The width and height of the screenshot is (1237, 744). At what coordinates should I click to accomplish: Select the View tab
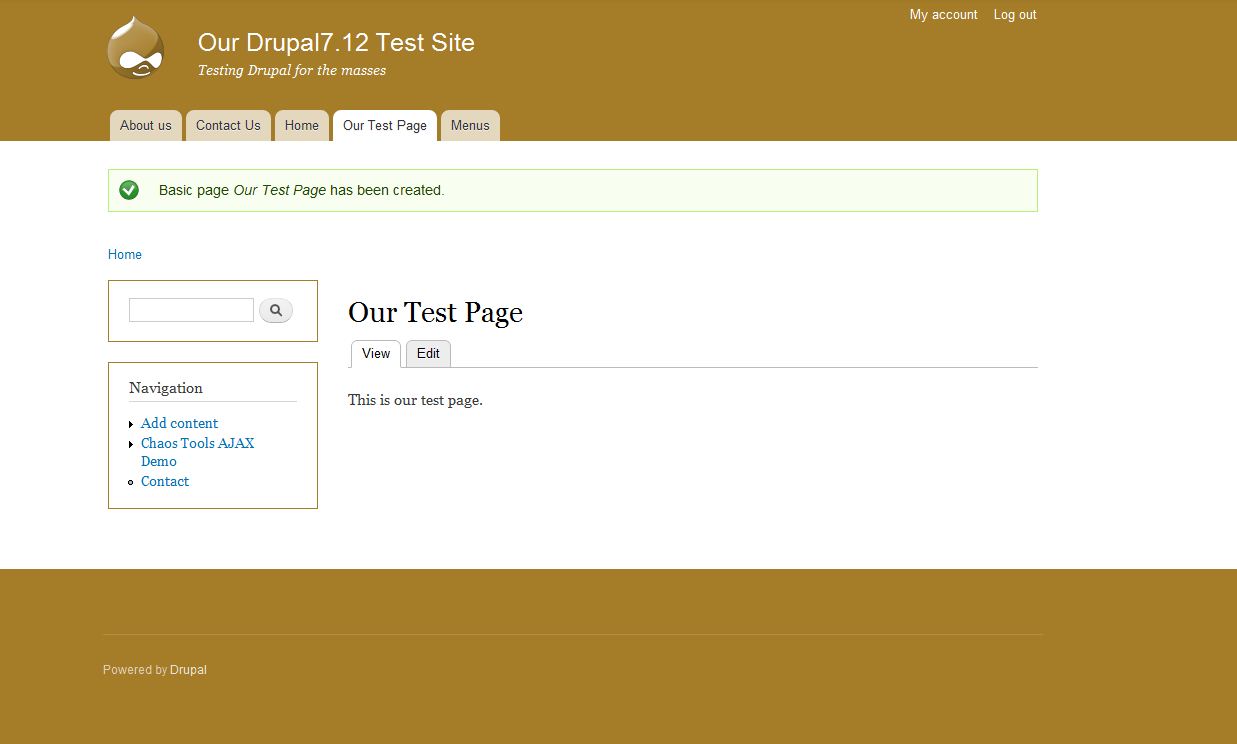[x=376, y=354]
